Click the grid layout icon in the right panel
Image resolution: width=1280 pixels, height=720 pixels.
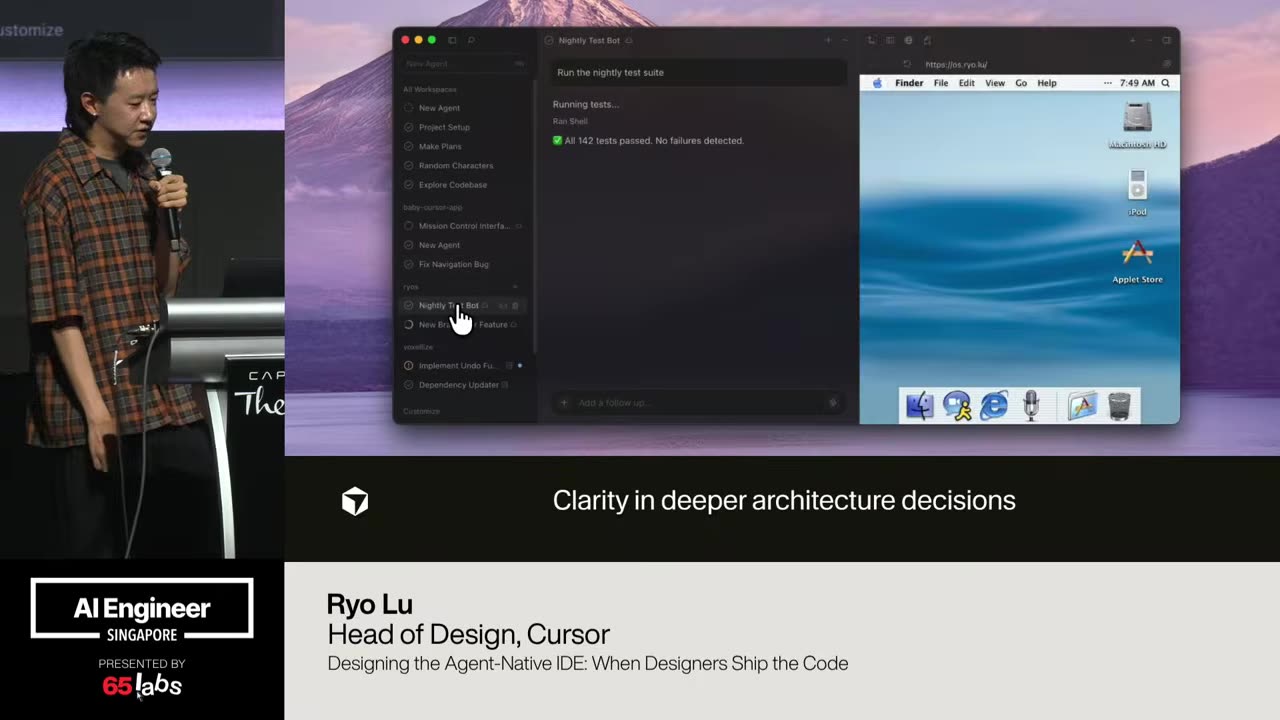click(890, 40)
